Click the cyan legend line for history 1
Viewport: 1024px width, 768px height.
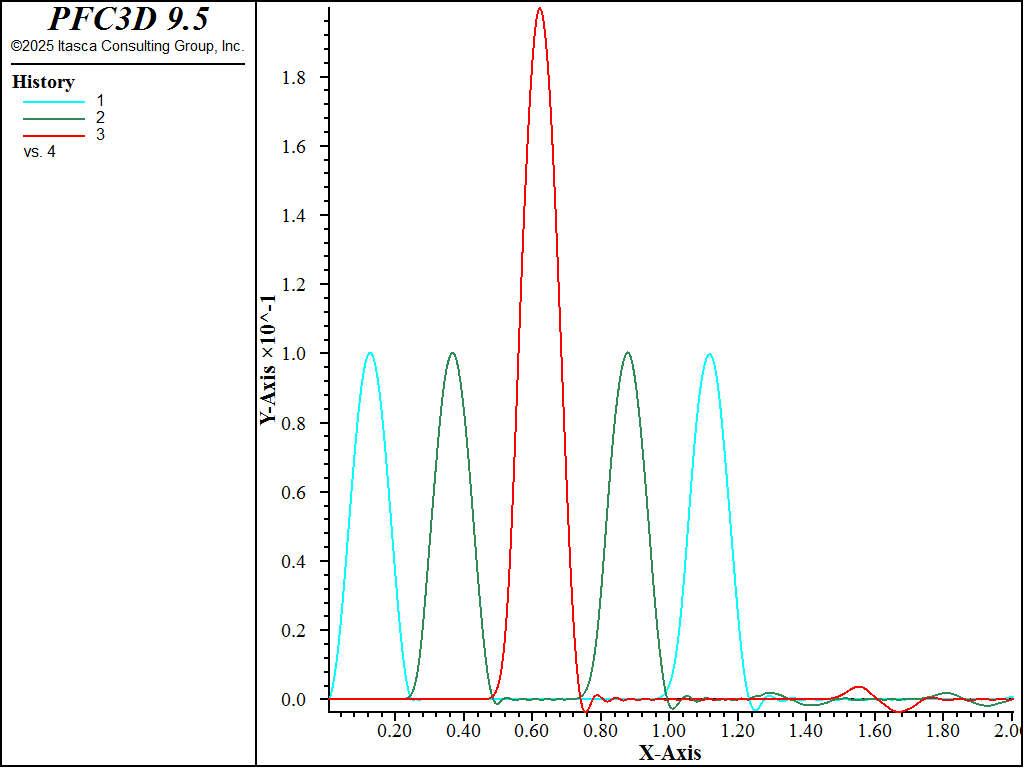tap(54, 102)
